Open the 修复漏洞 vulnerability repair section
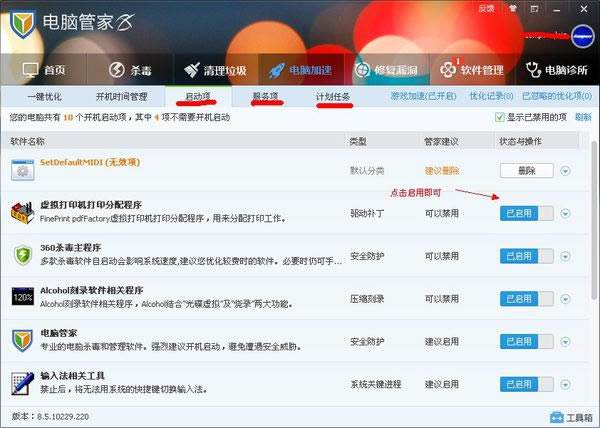 (x=385, y=70)
